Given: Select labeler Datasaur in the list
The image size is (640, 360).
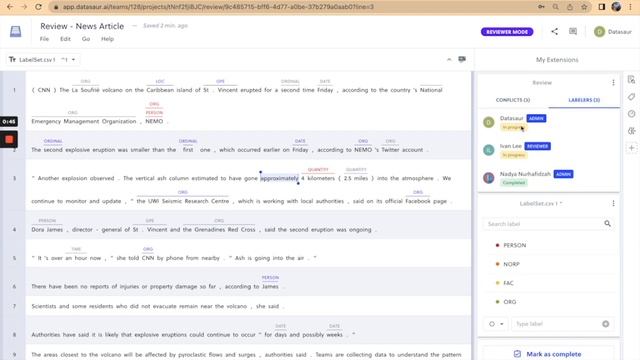Looking at the screenshot, I should [549, 122].
